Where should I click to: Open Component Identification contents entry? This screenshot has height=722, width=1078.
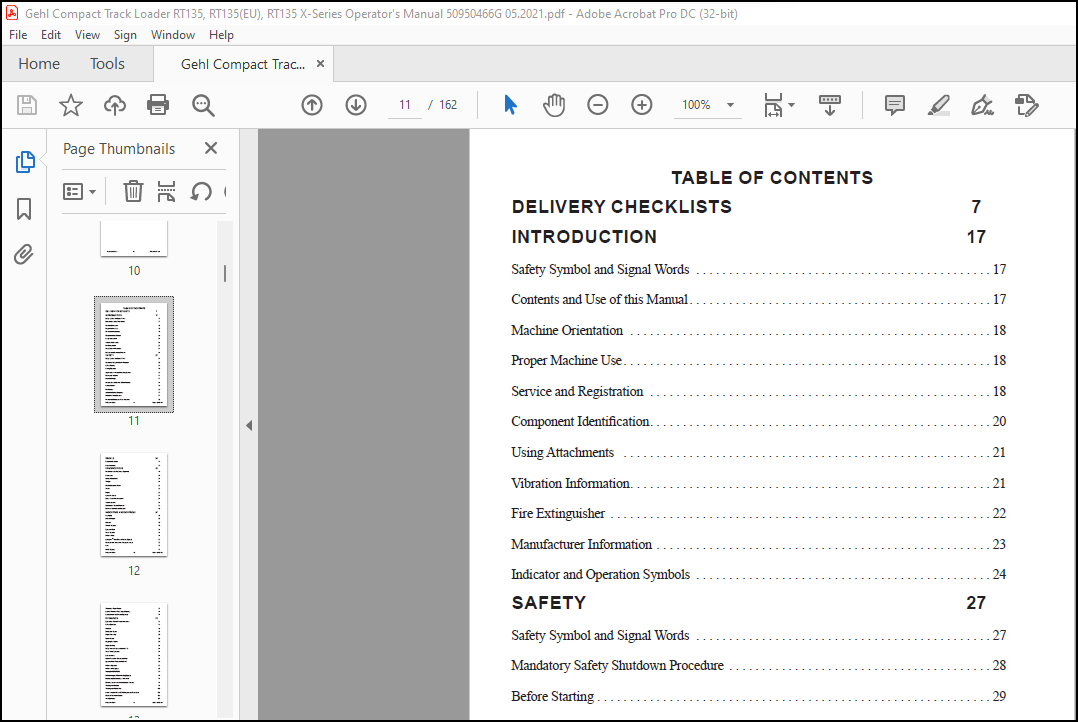coord(758,422)
